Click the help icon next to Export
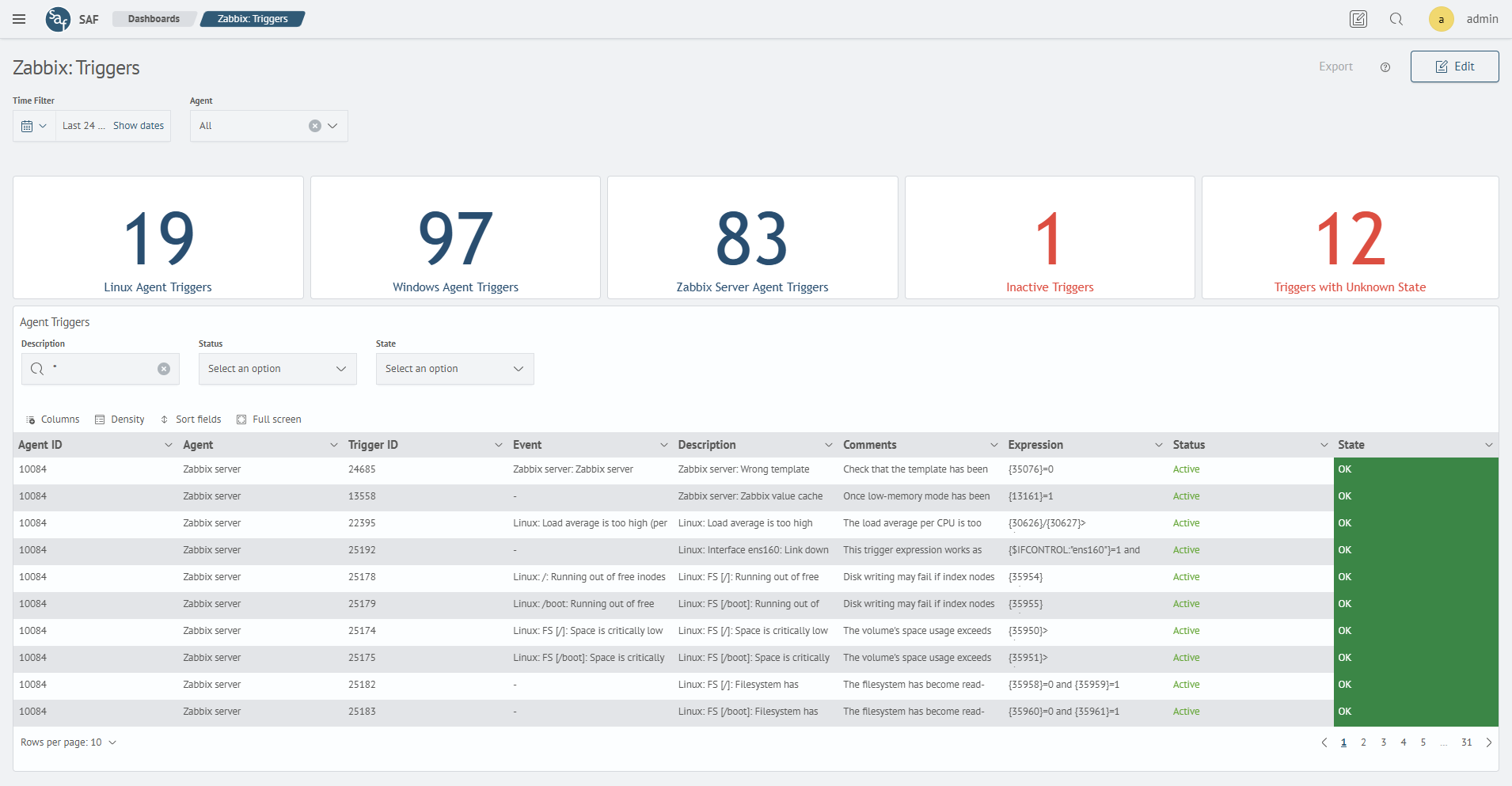This screenshot has height=786, width=1512. (1385, 67)
